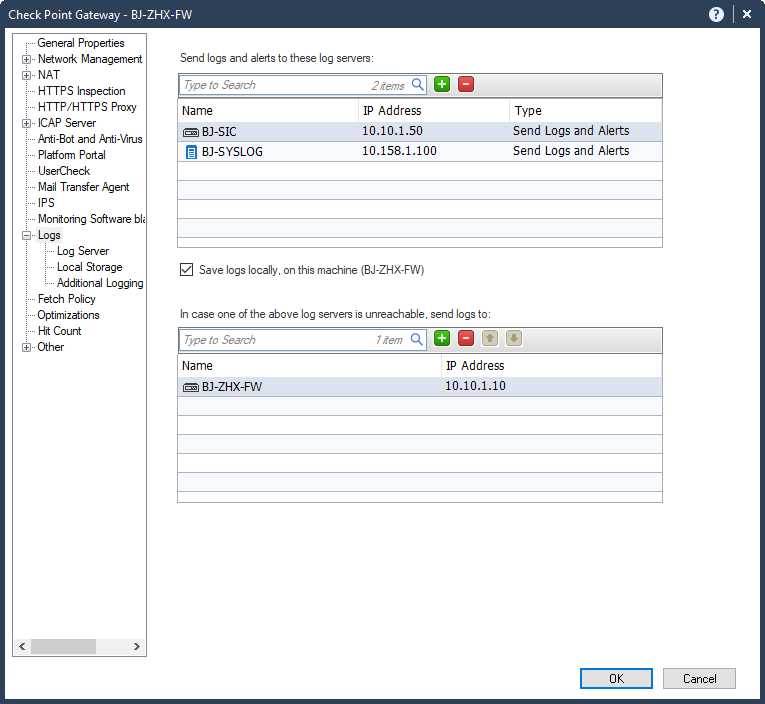Click the green add button for backup log servers
Screen dimensions: 765x704
(x=442, y=339)
